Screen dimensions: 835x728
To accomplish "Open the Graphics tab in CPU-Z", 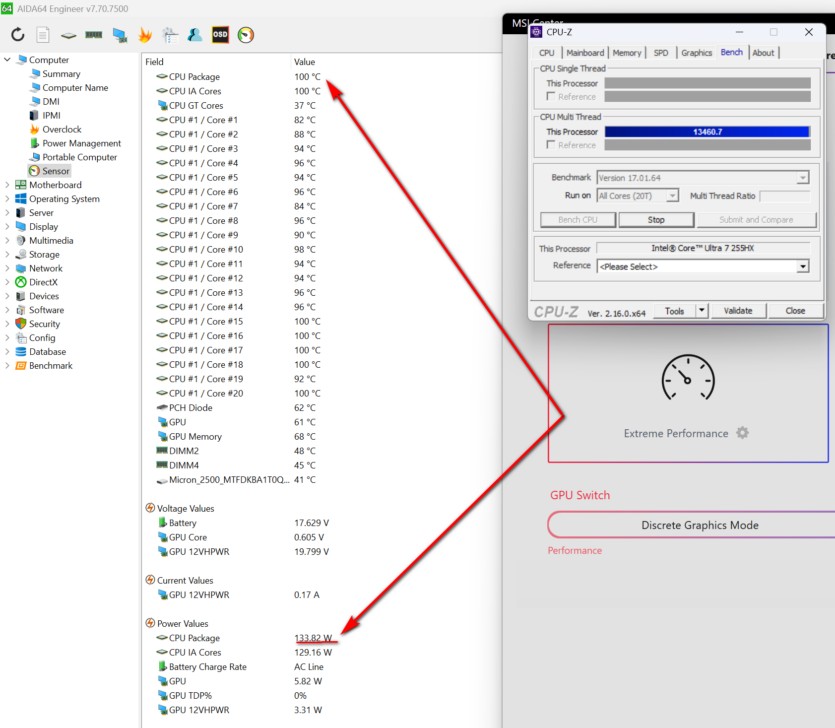I will [696, 53].
